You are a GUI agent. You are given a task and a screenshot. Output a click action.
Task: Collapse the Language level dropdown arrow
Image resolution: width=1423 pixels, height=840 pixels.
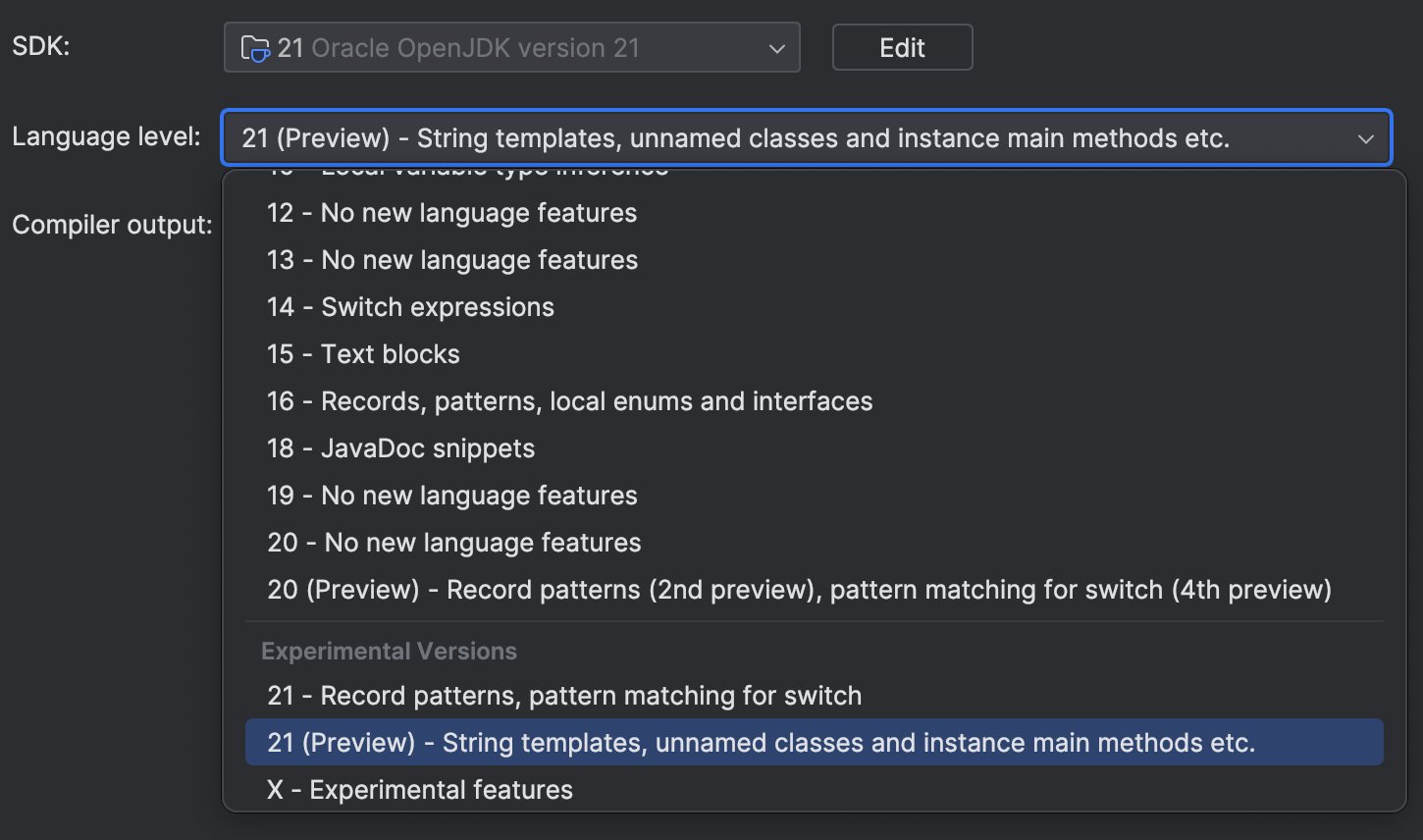(x=1365, y=138)
